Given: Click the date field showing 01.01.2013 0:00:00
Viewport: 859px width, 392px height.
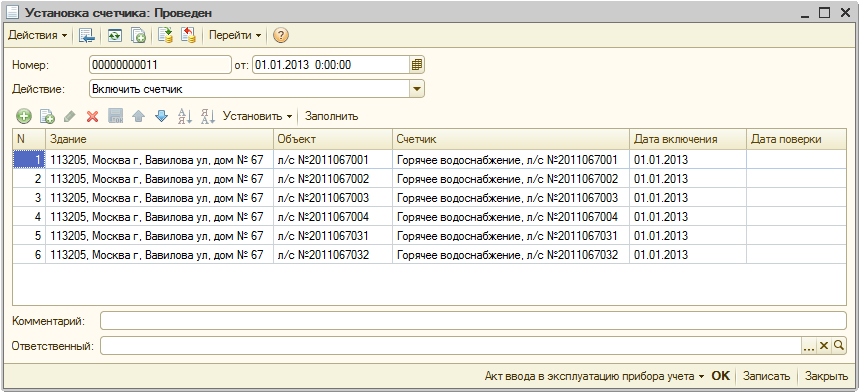Looking at the screenshot, I should tap(331, 65).
